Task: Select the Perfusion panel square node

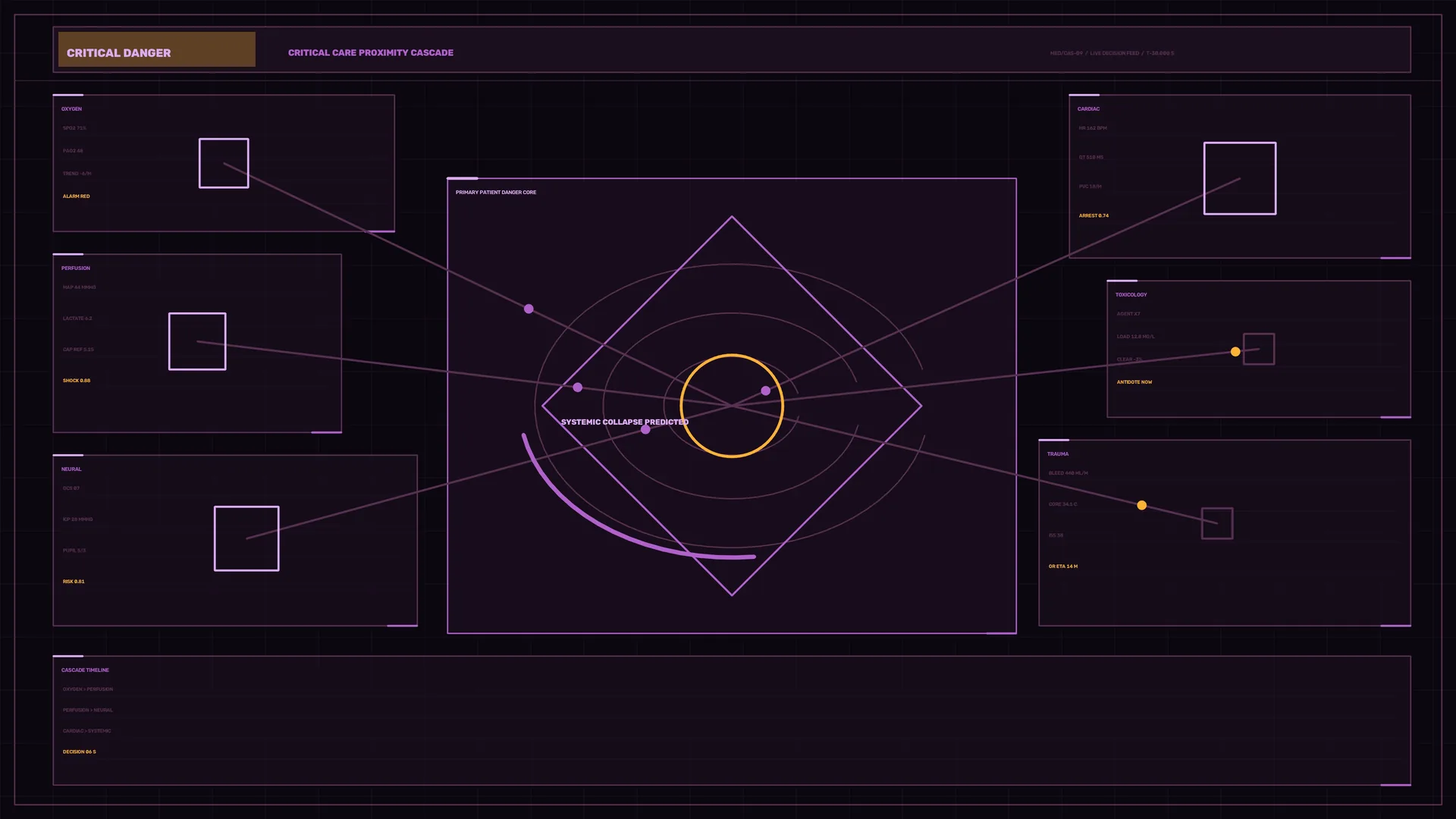Action: click(x=197, y=341)
